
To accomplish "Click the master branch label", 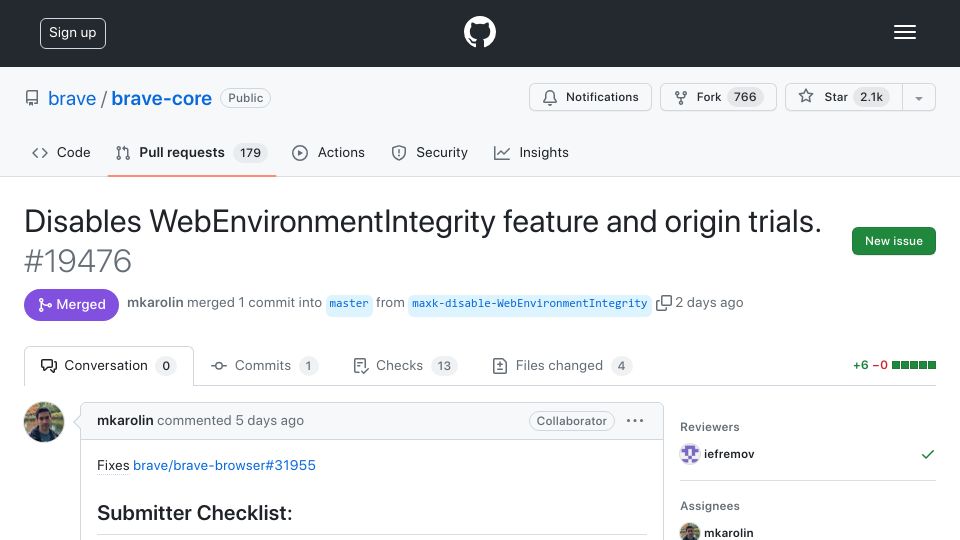I will coord(349,304).
